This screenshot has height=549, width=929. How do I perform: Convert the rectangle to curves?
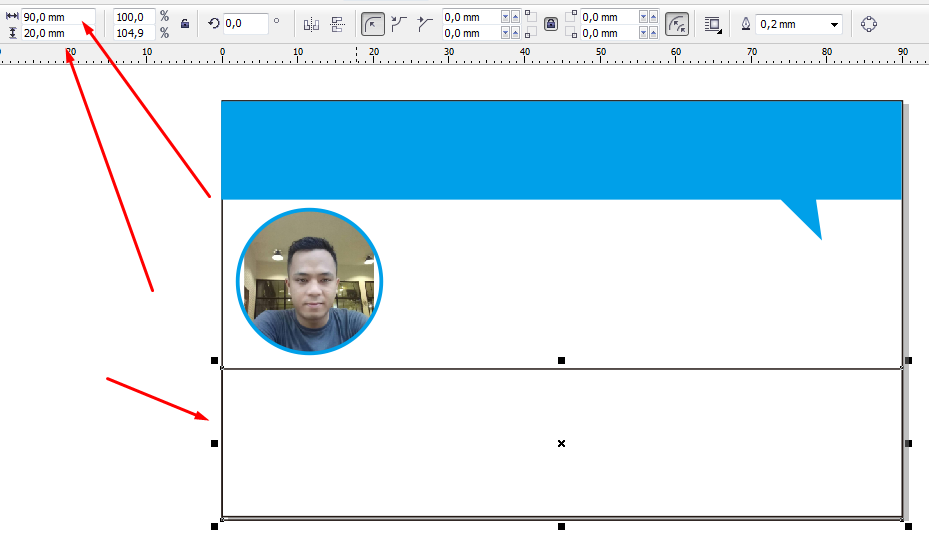869,24
